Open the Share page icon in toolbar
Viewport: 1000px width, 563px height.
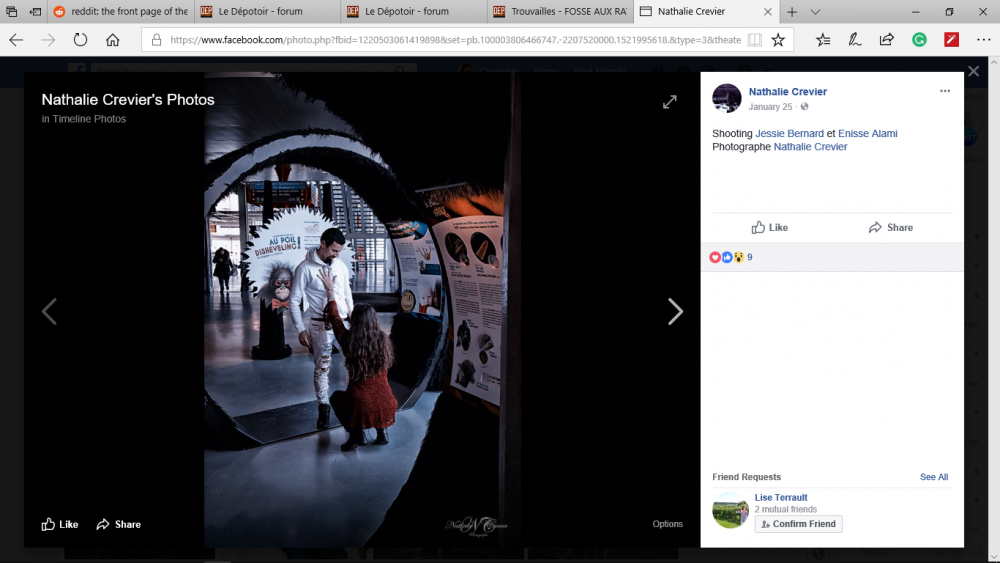886,40
